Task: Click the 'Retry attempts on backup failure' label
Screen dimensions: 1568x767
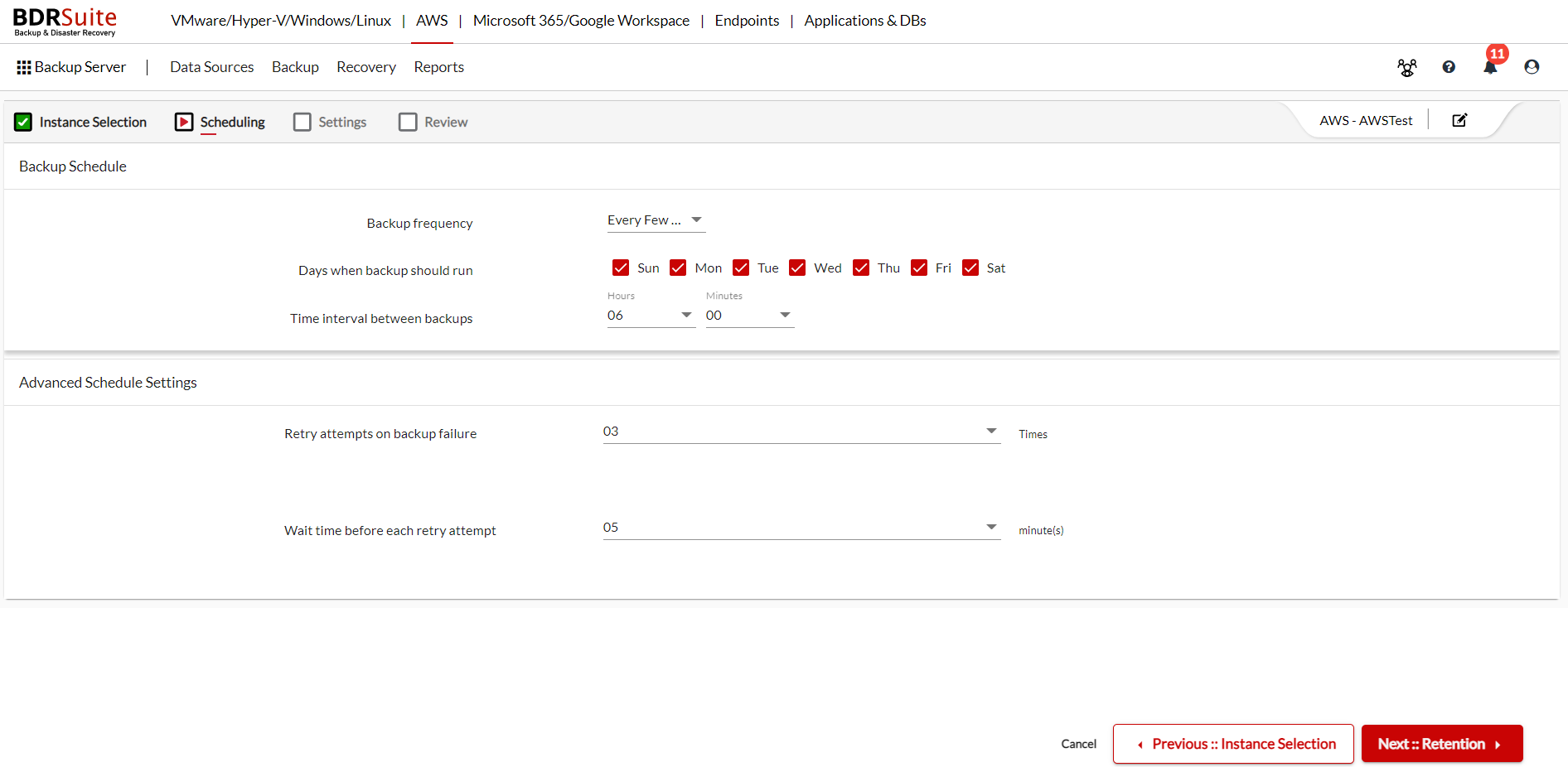Action: tap(380, 434)
